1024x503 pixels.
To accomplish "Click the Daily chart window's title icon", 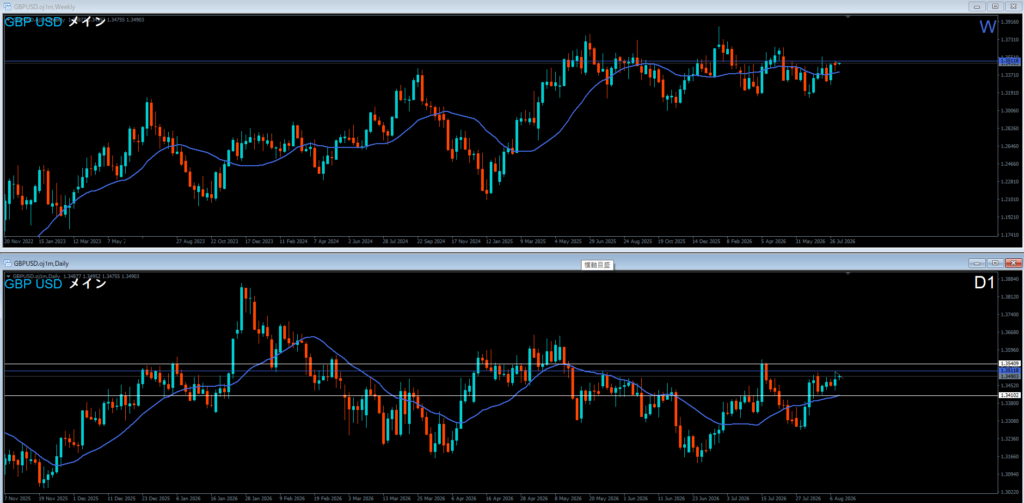I will tap(7, 263).
